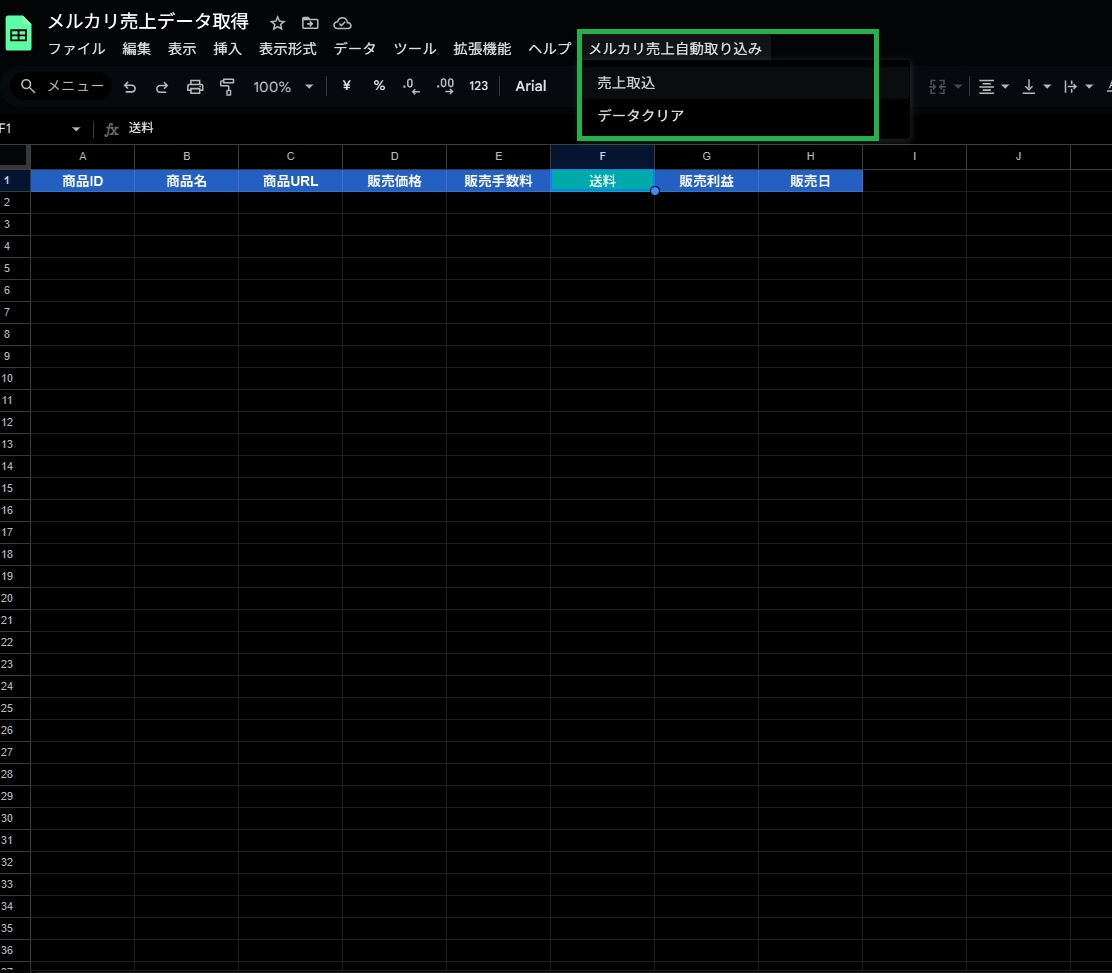Select column D header
Image resolution: width=1112 pixels, height=973 pixels.
394,156
